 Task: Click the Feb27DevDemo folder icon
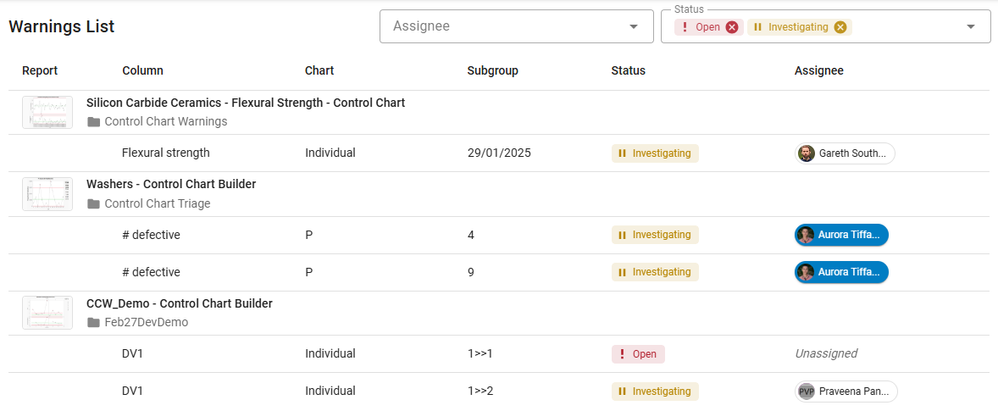coord(94,323)
